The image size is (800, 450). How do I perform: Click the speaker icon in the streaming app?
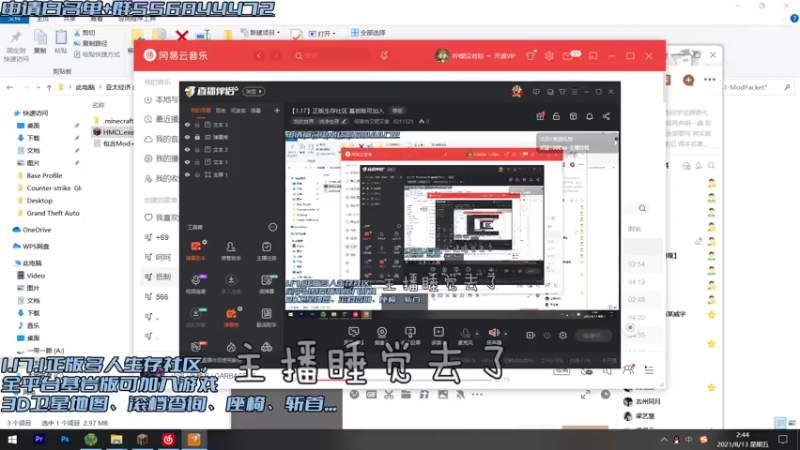(x=494, y=335)
